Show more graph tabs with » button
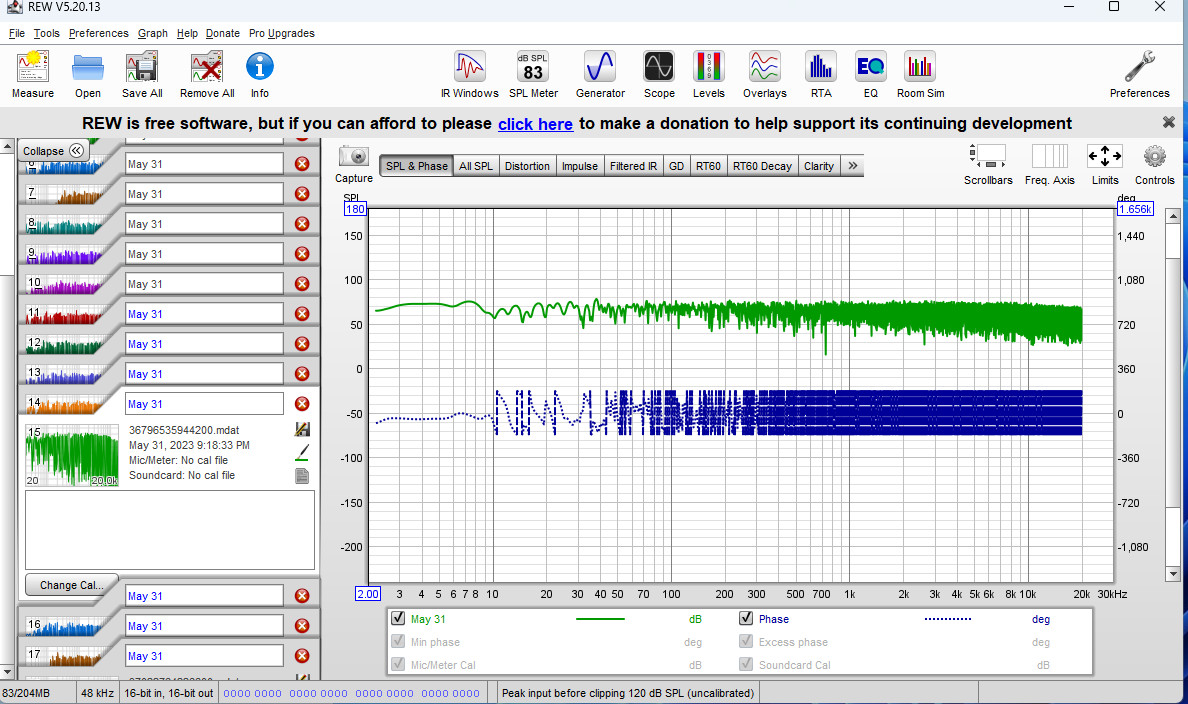Screen dimensions: 1188x704 [852, 166]
